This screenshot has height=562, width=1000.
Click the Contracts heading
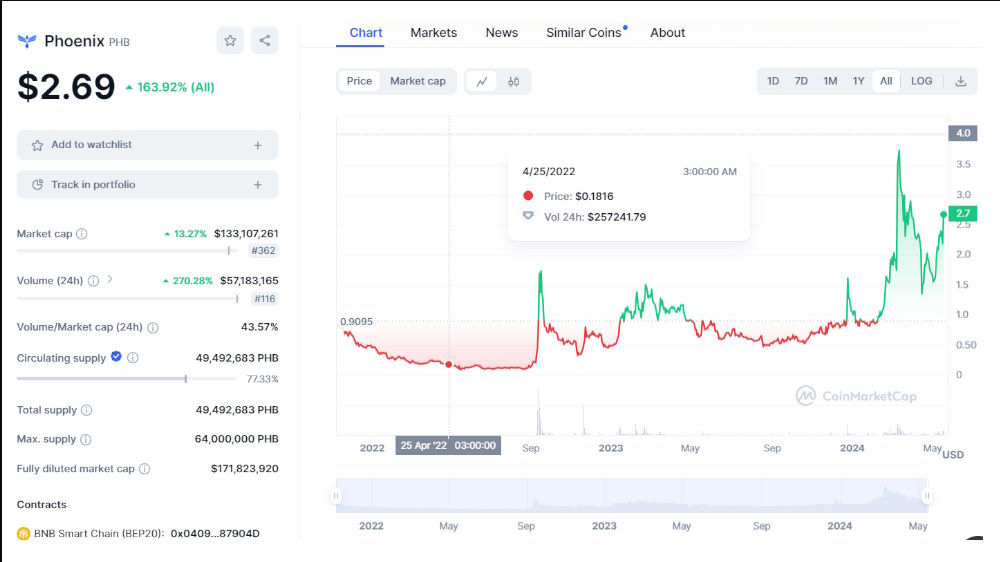coord(41,505)
